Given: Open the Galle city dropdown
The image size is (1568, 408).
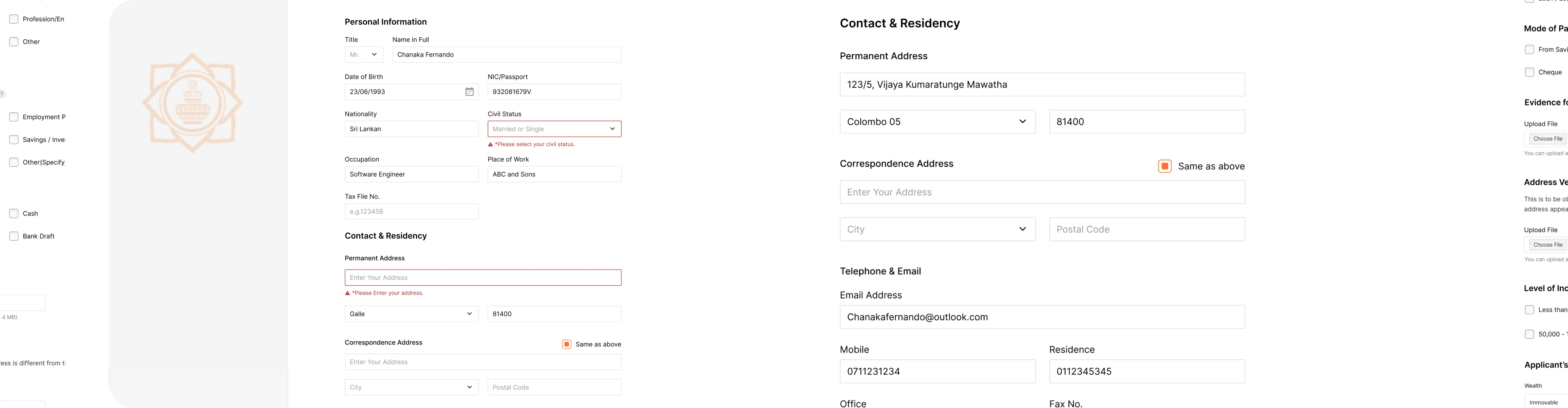Looking at the screenshot, I should pos(412,314).
